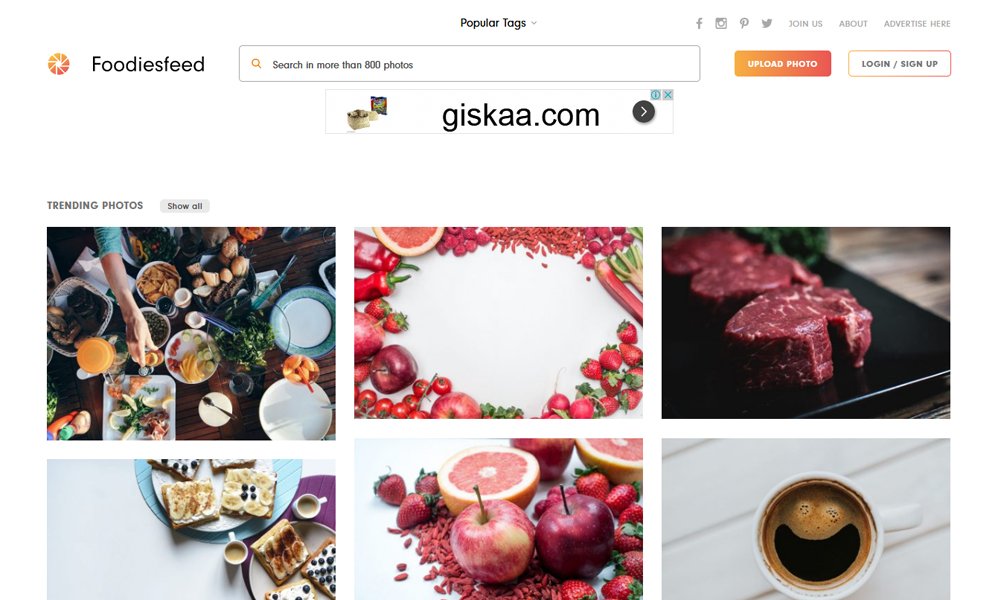Open the Advertise Here link
The width and height of the screenshot is (1000, 600).
click(x=917, y=24)
